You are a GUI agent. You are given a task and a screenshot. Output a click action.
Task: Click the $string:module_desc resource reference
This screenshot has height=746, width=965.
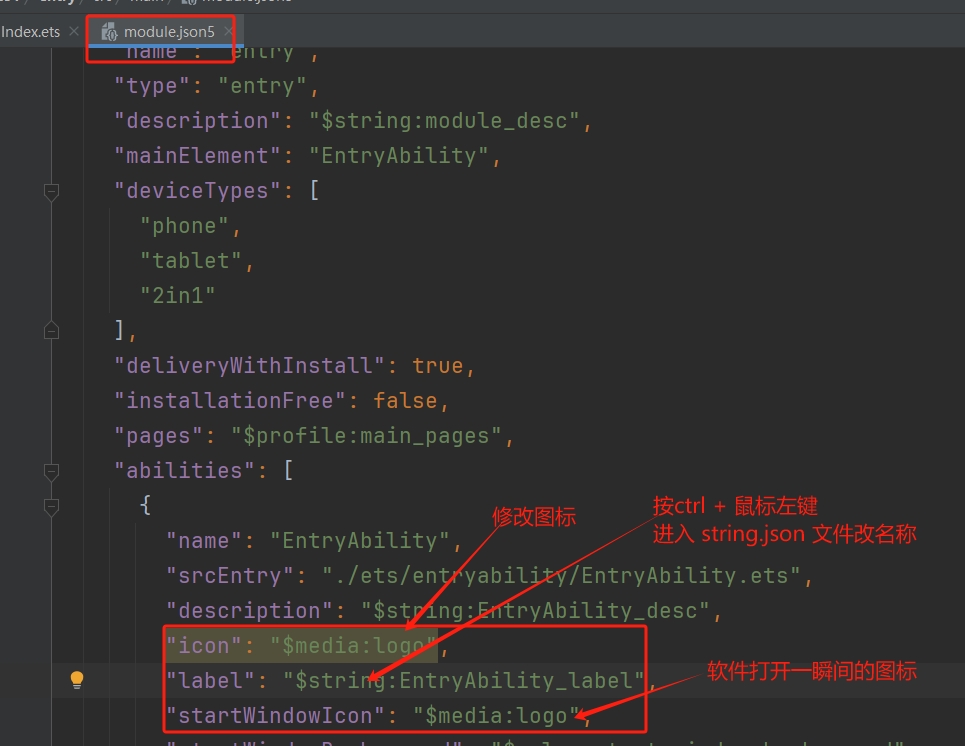point(444,121)
